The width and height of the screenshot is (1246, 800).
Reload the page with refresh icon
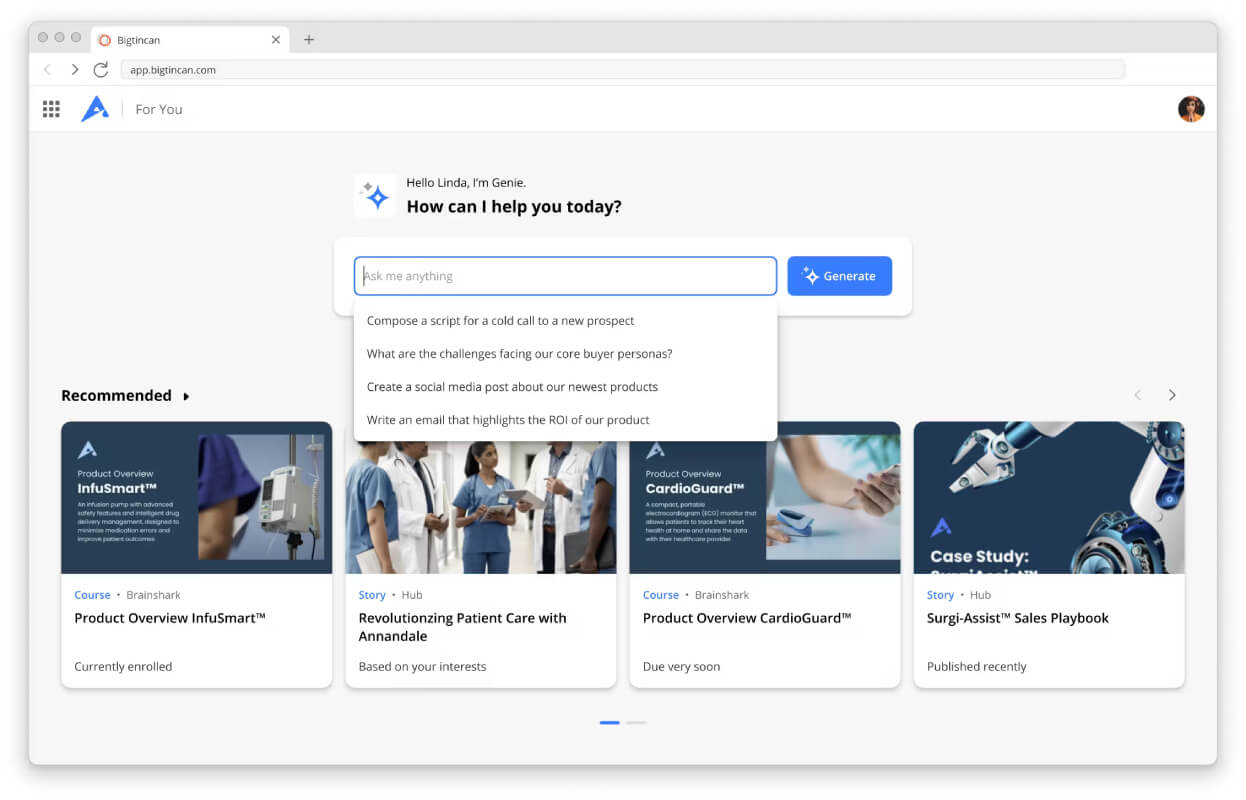(x=101, y=70)
